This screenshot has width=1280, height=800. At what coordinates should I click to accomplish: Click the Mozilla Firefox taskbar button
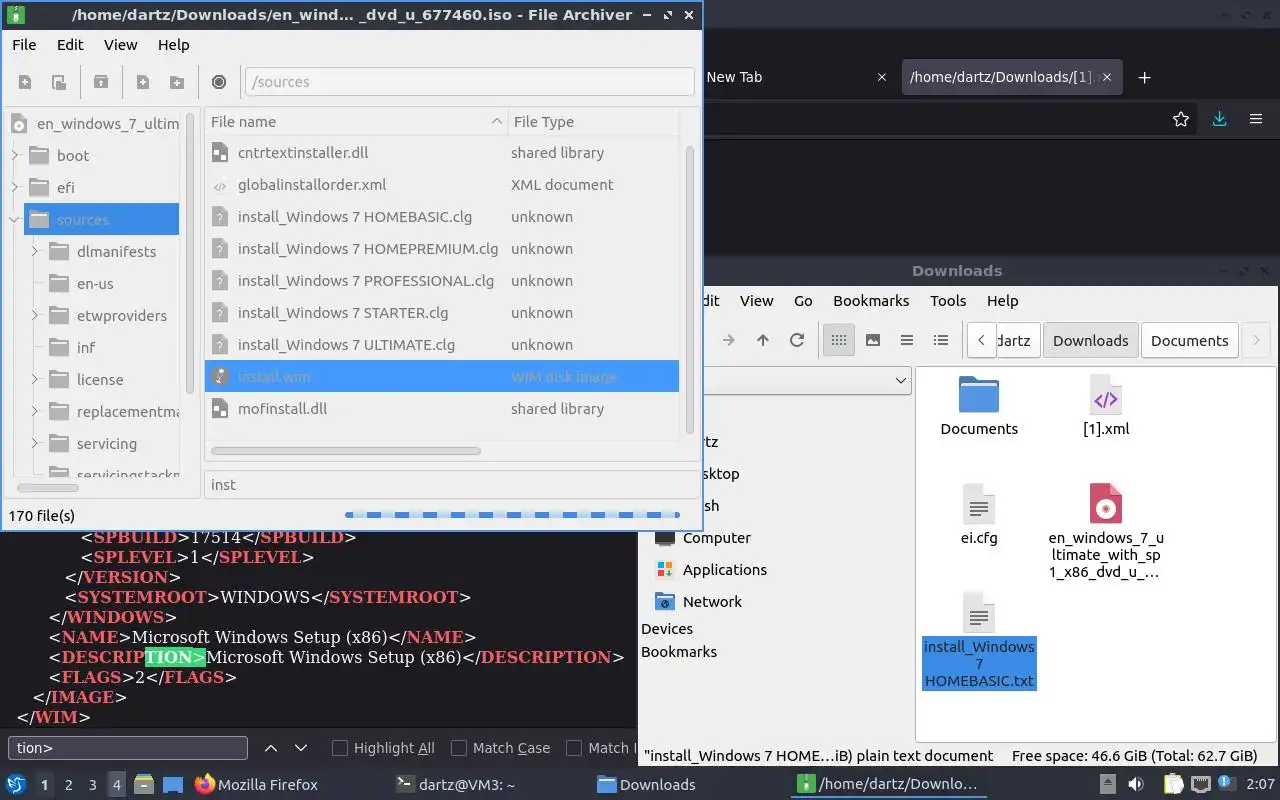pos(256,784)
